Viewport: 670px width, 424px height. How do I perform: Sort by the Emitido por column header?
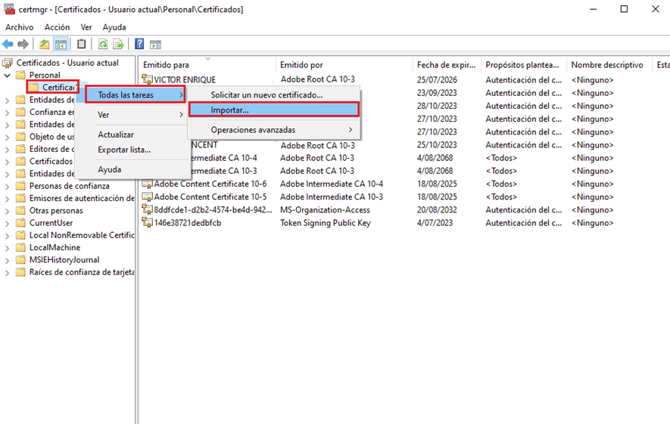(x=344, y=65)
